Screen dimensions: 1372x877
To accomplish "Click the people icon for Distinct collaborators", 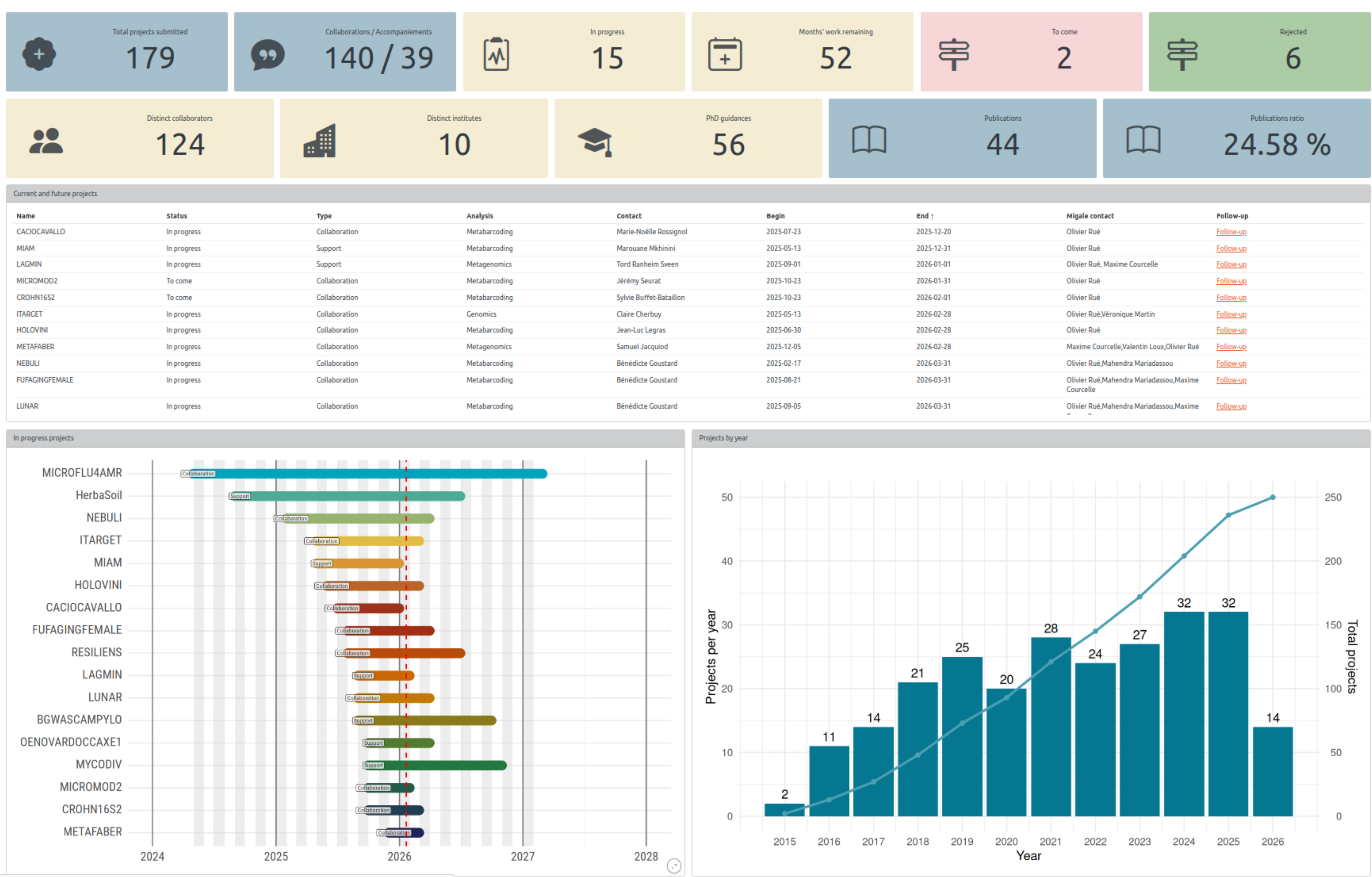I will (46, 141).
